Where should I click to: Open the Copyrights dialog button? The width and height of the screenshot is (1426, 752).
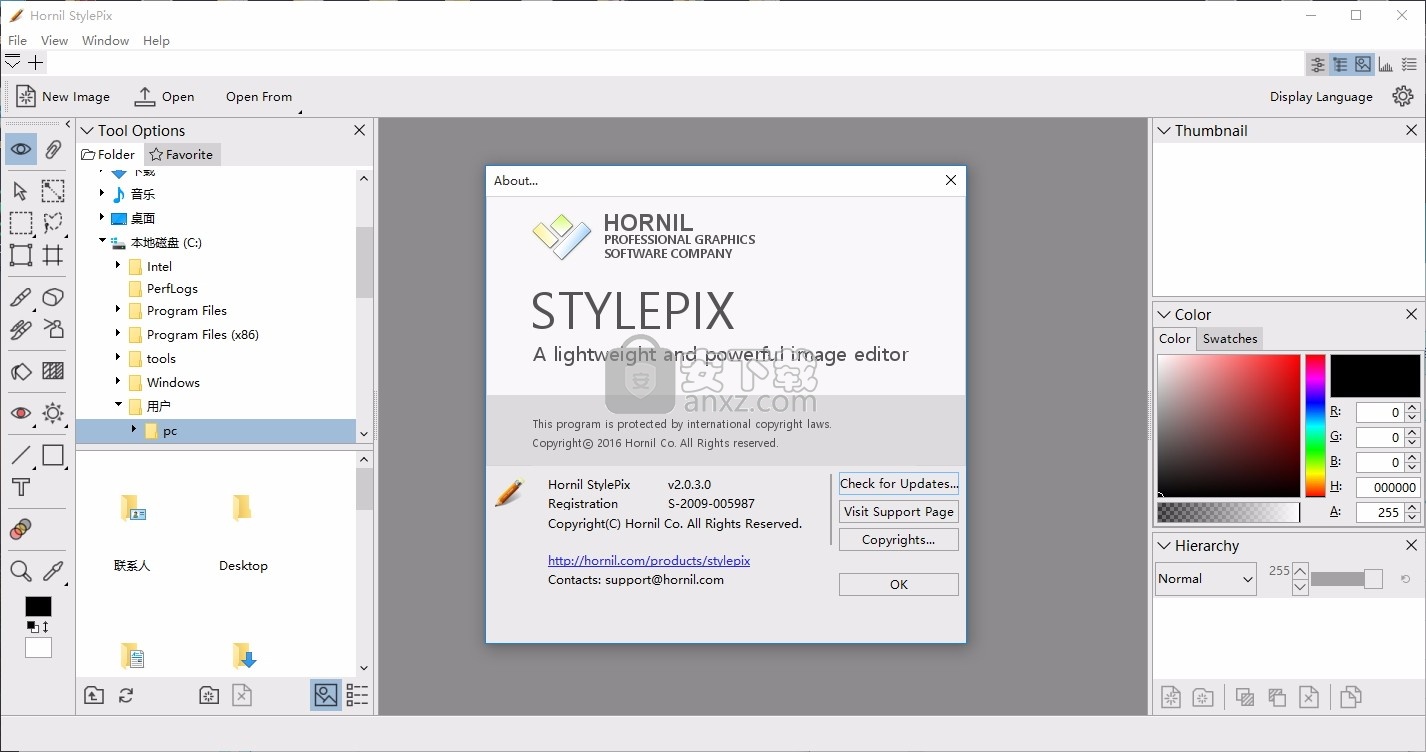coord(899,539)
